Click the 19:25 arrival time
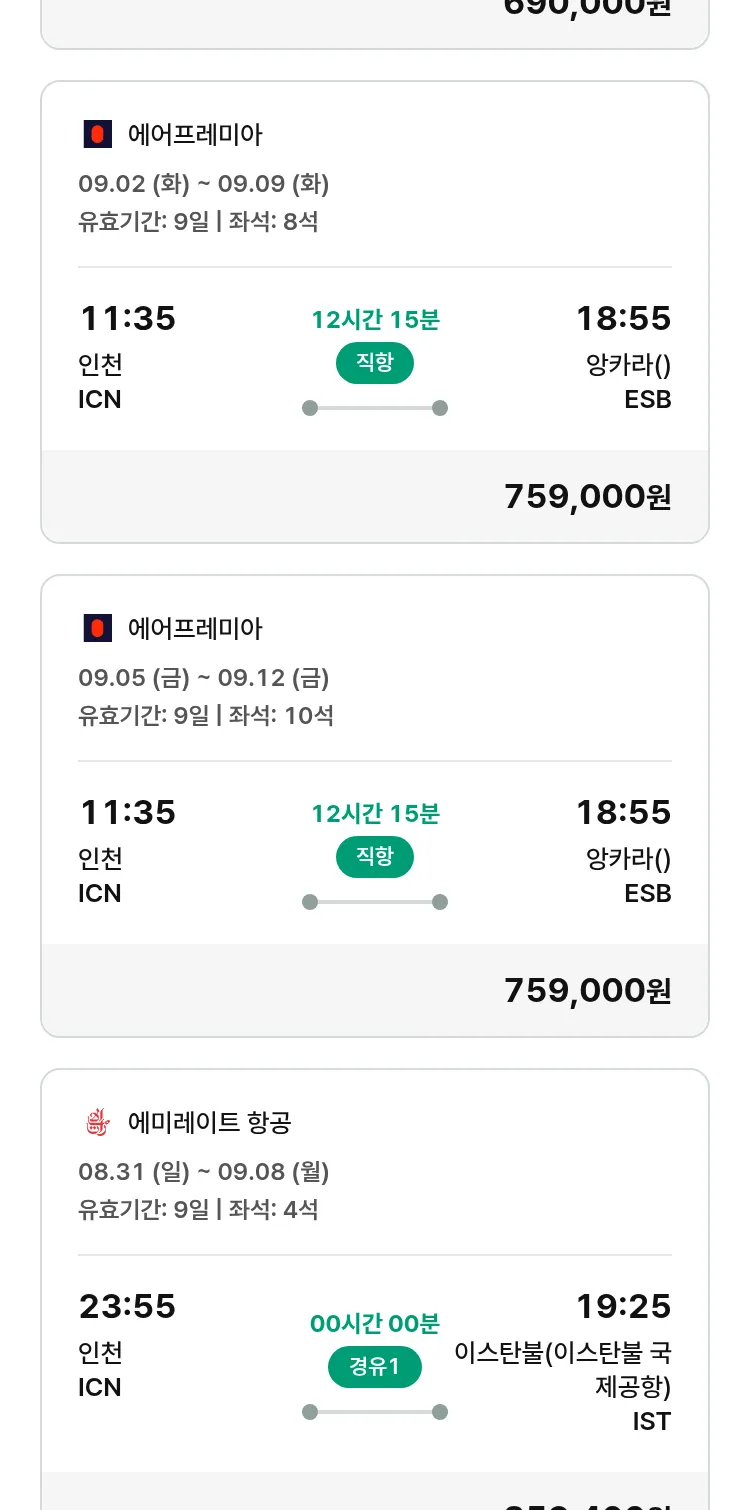 click(623, 1307)
